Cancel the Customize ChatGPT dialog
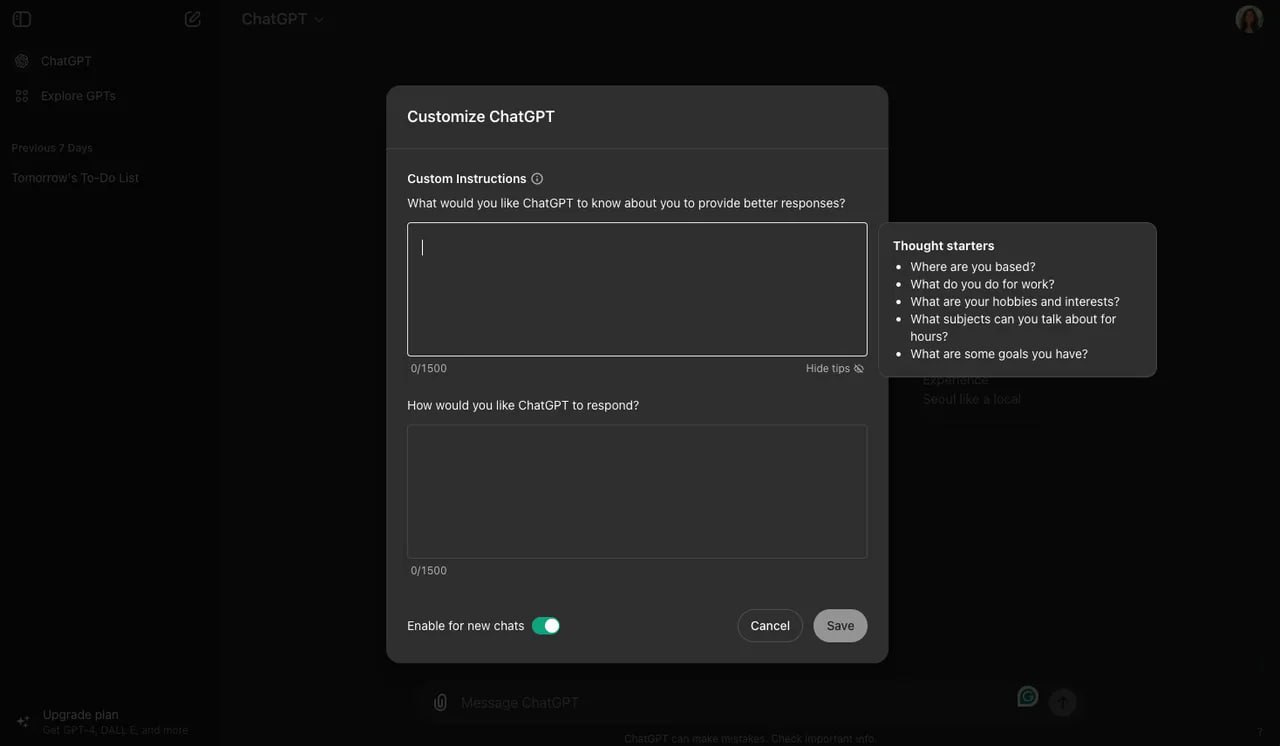 pyautogui.click(x=770, y=626)
